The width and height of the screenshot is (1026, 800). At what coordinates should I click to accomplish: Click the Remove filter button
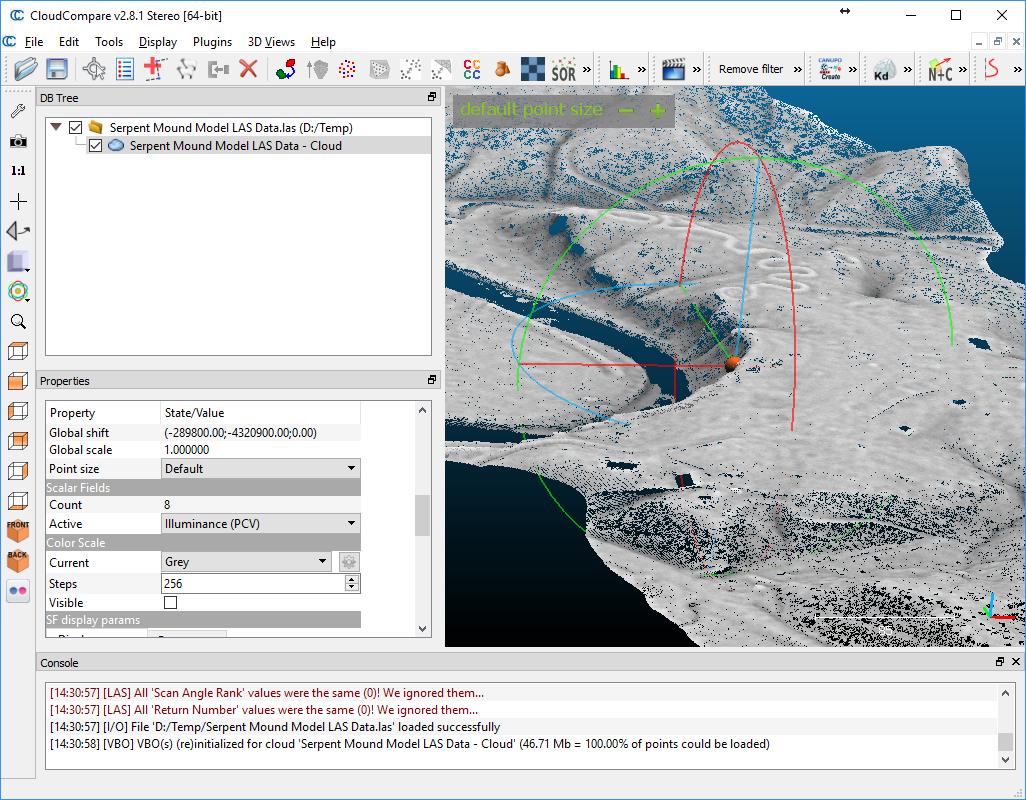pyautogui.click(x=751, y=69)
